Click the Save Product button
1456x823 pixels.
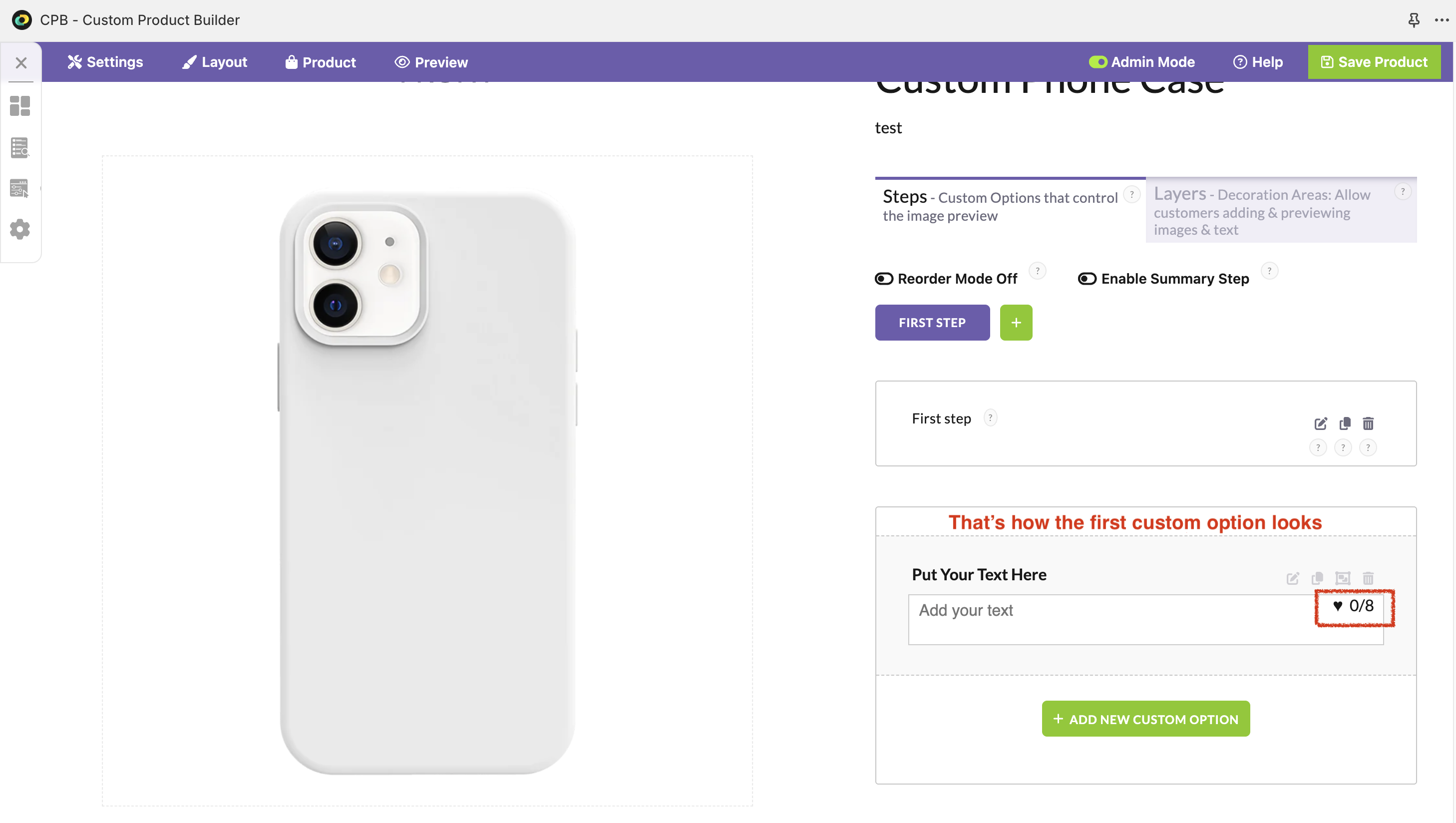coord(1374,62)
